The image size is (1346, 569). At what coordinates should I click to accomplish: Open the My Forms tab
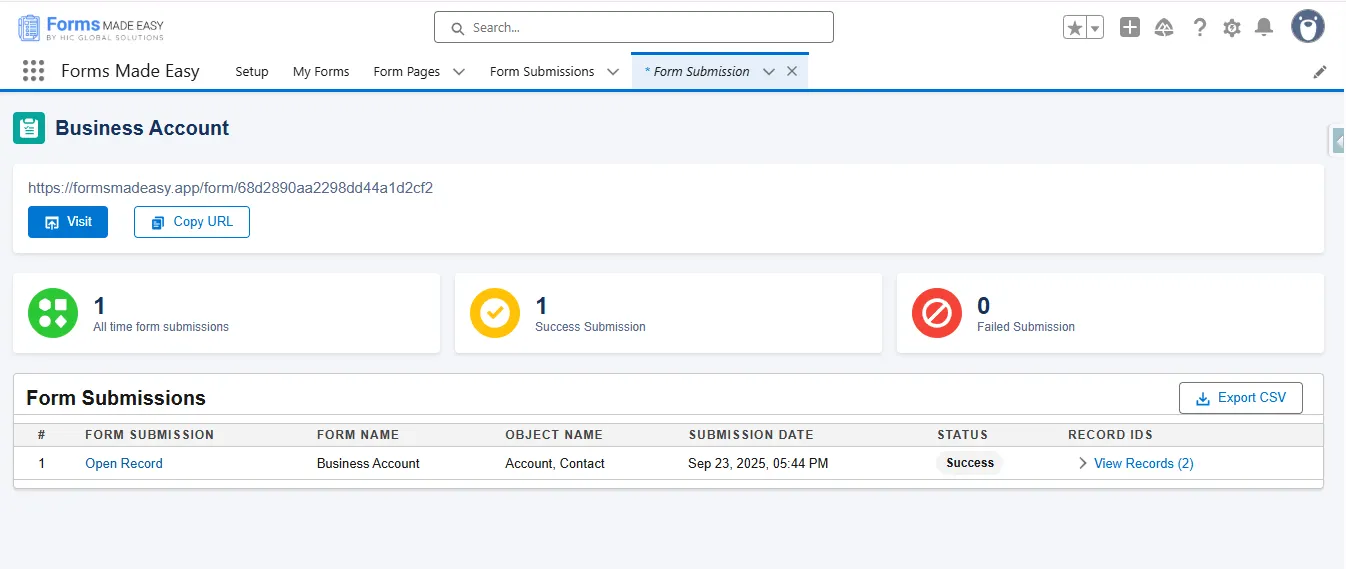321,72
